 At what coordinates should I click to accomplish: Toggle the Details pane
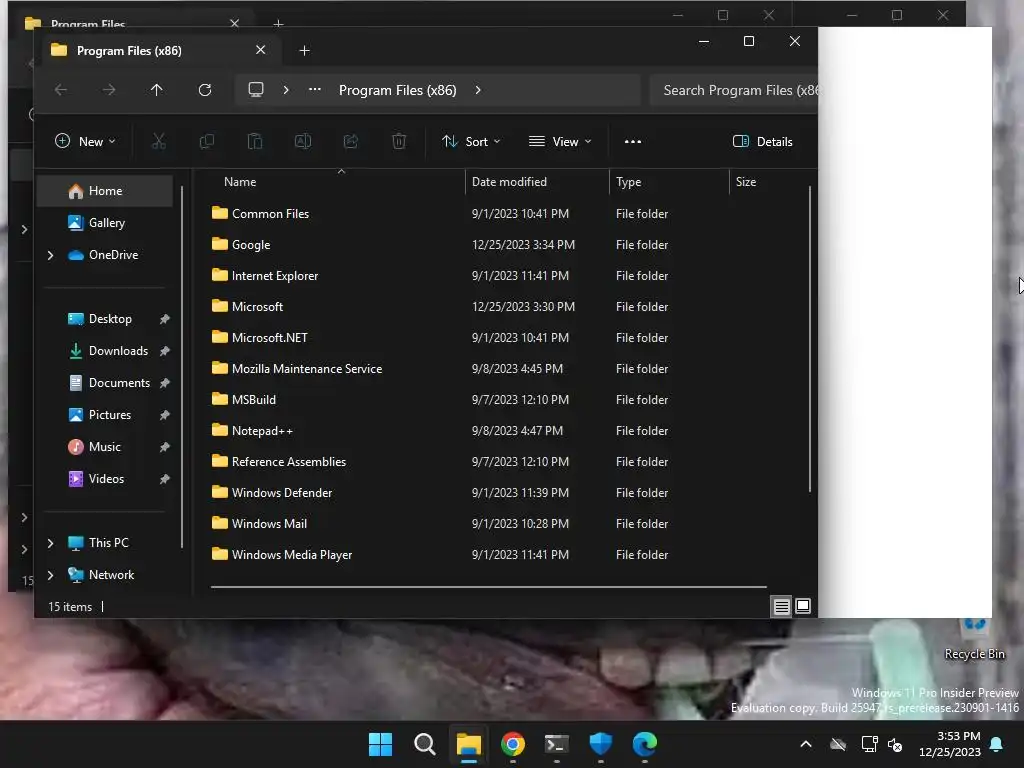click(x=763, y=142)
